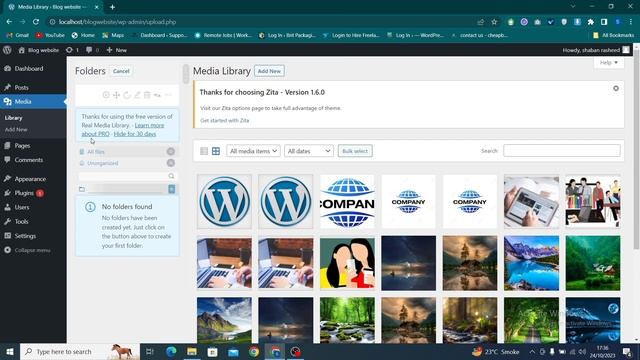Dismiss the Zita notice
Screen dimensions: 640x360
(x=616, y=88)
